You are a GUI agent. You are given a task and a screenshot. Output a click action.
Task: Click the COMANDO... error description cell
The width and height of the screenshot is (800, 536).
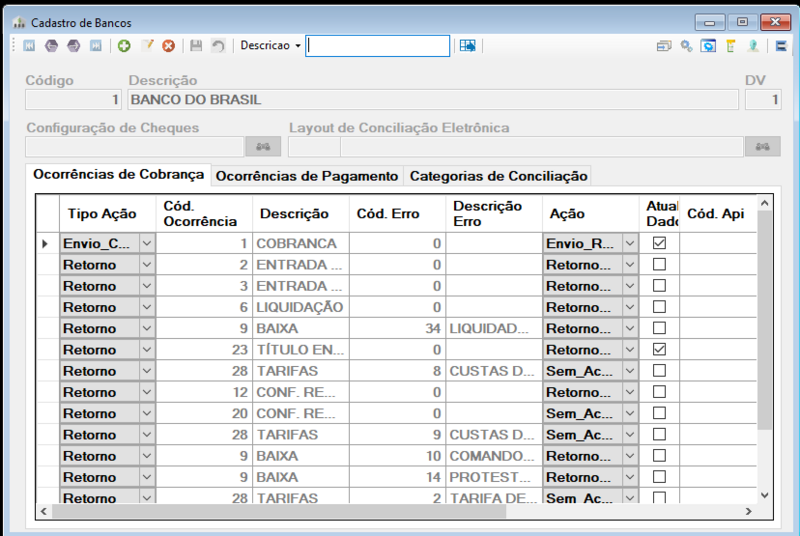click(x=494, y=456)
